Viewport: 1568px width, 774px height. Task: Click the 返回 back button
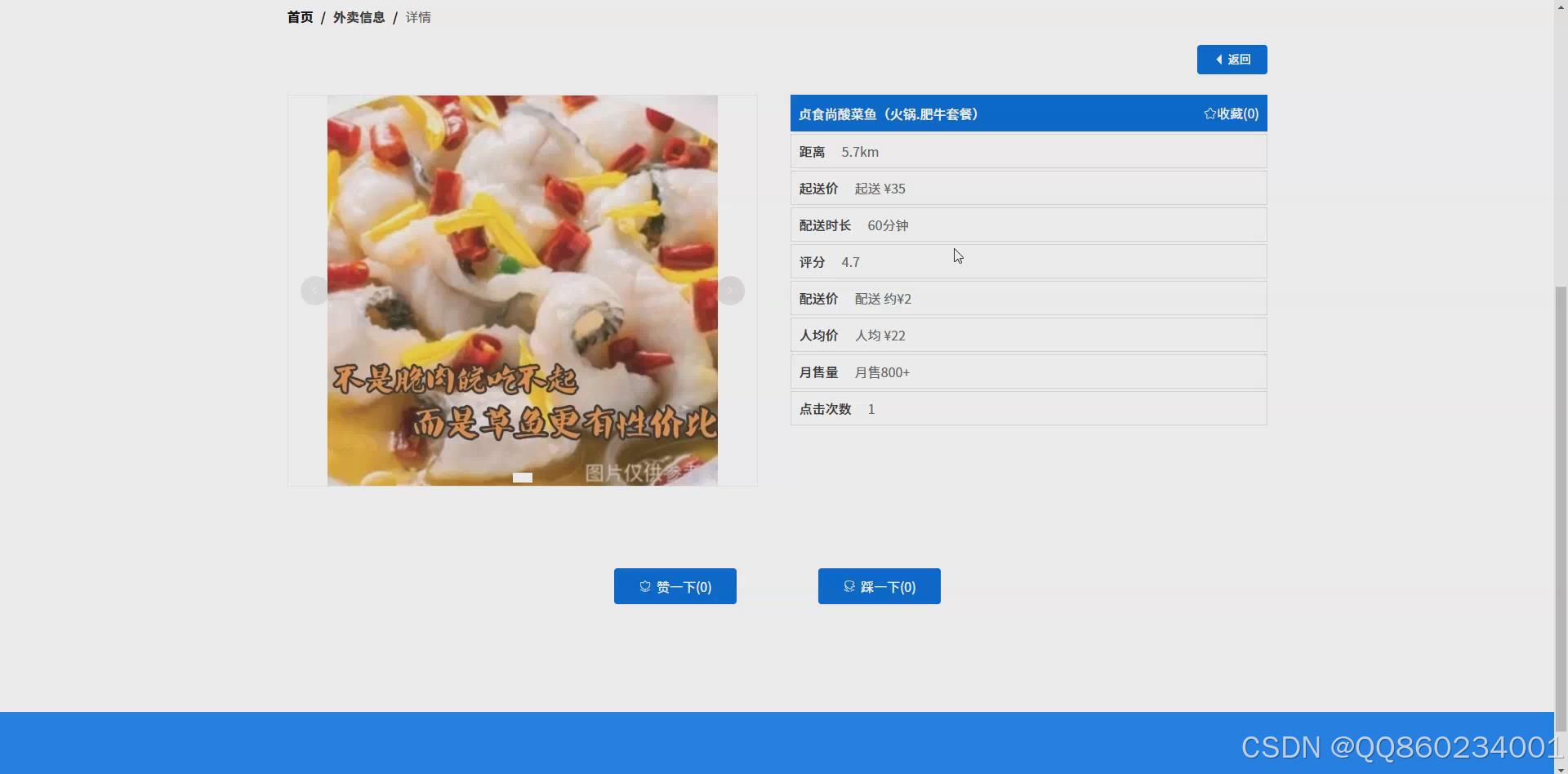click(1232, 60)
